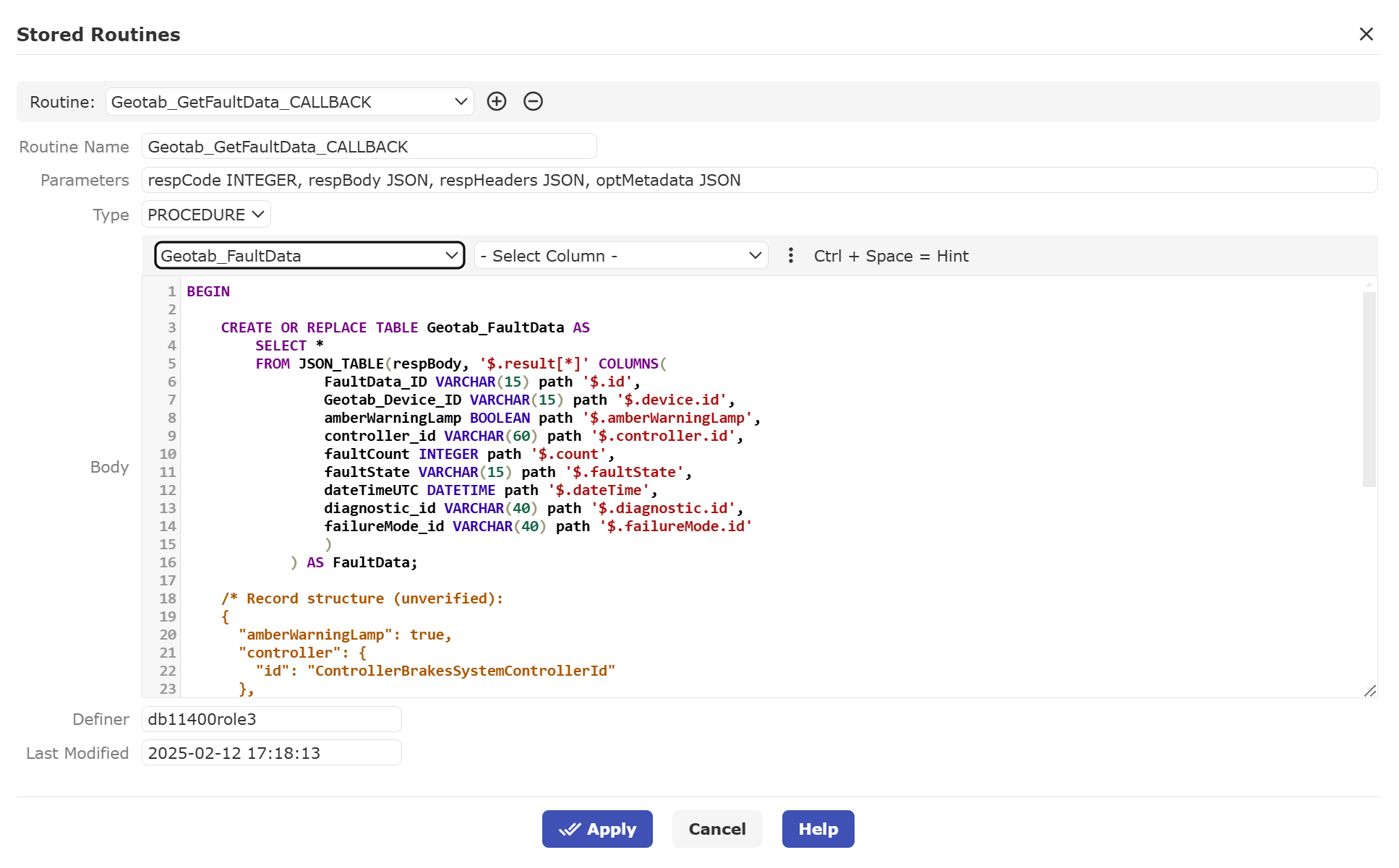Click the code editor vertical scrollbar
Image resolution: width=1399 pixels, height=868 pixels.
[x=1369, y=389]
